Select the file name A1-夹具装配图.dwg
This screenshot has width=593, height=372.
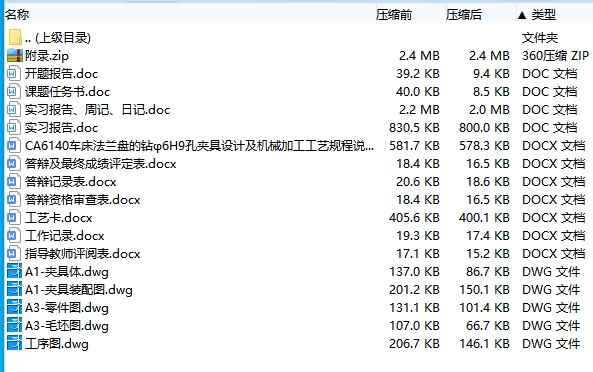79,290
